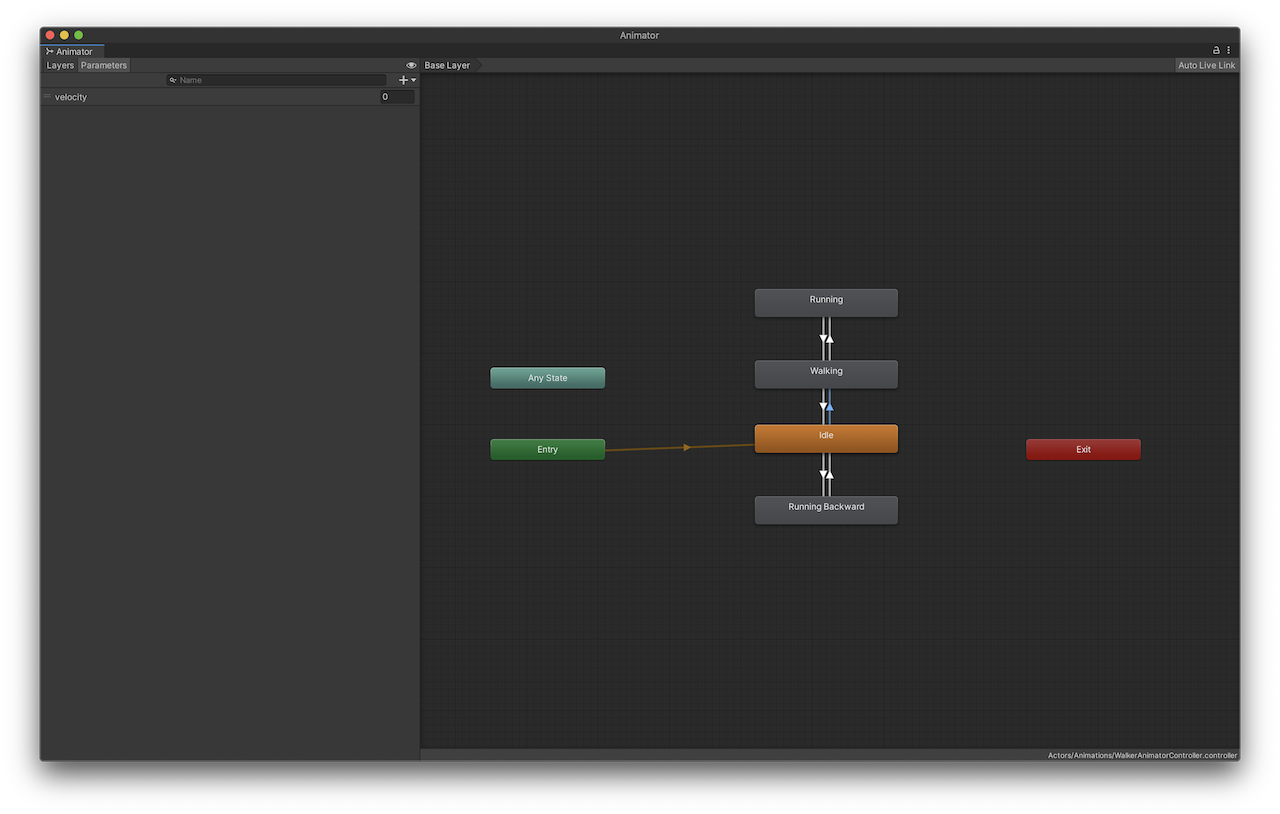
Task: Toggle the eye icon to hide the parameters panel
Action: [x=411, y=65]
